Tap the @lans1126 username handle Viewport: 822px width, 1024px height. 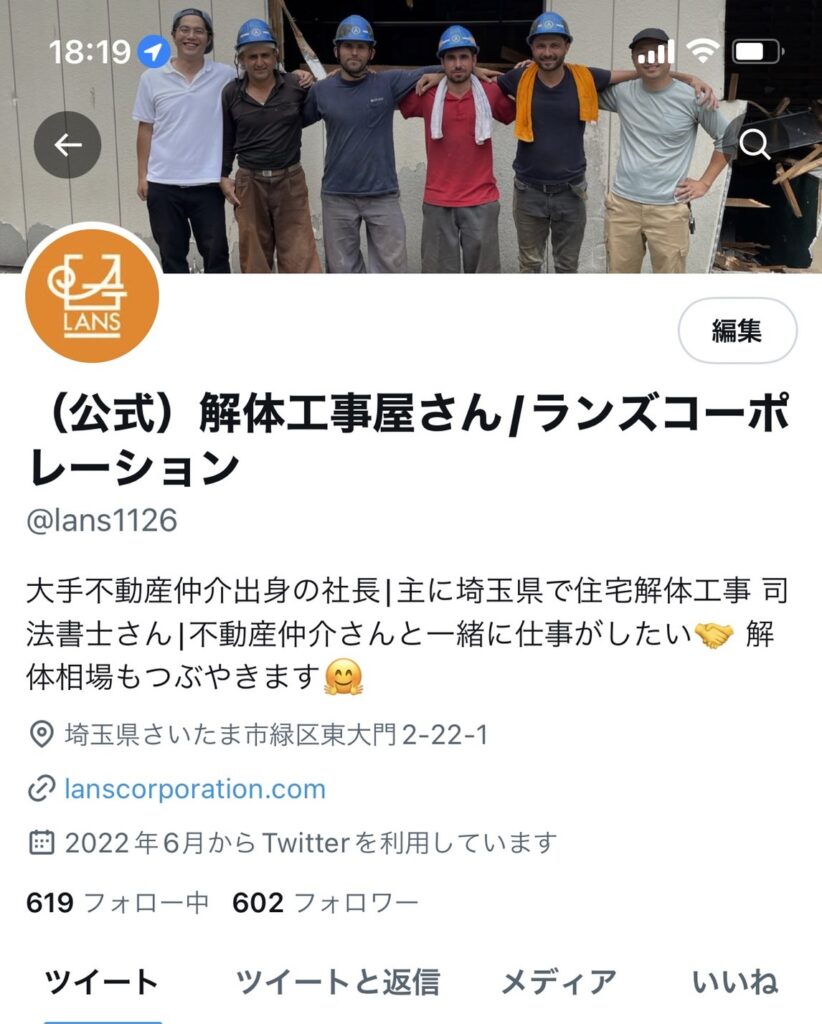[x=102, y=520]
